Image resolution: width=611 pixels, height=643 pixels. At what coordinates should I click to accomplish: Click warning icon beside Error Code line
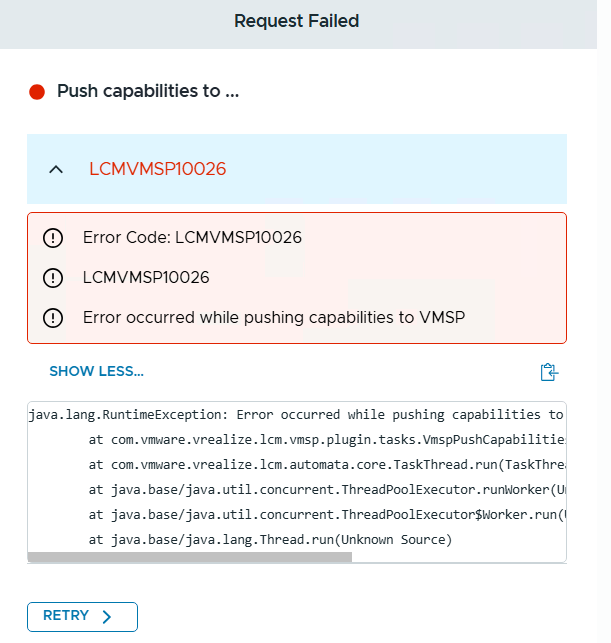click(x=53, y=238)
